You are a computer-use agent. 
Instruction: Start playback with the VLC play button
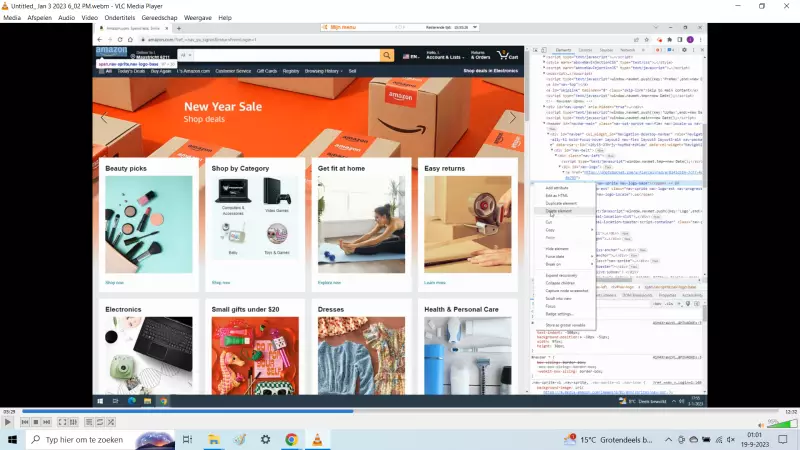point(7,422)
